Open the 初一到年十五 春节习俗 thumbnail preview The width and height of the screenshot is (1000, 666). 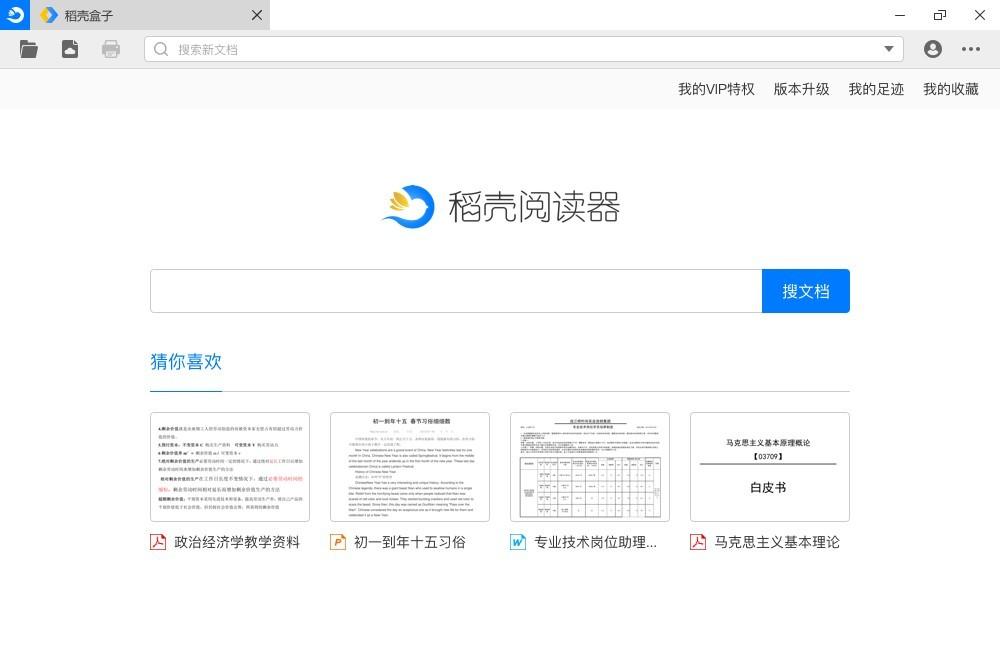click(x=409, y=467)
